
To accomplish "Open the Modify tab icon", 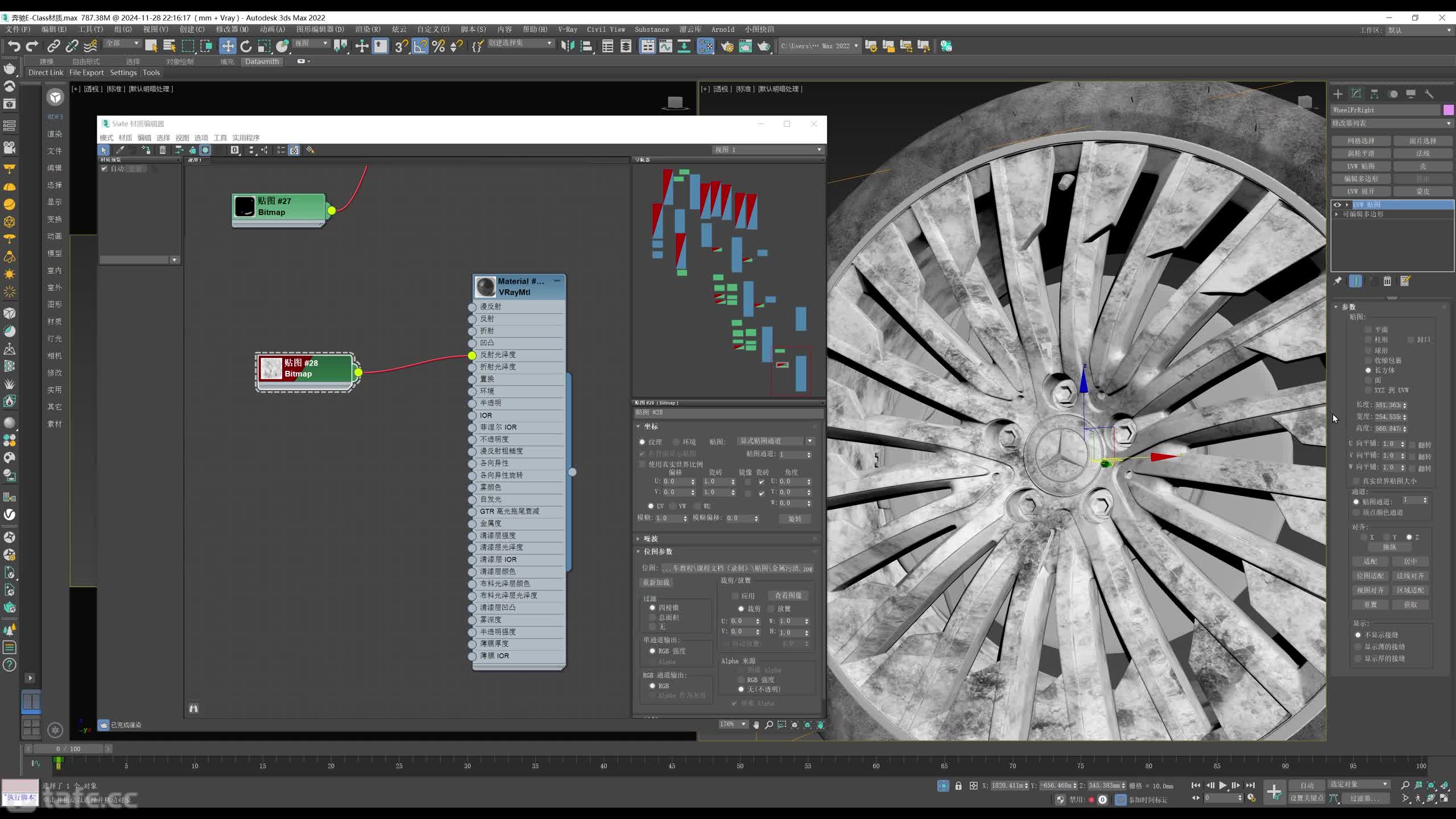I will pos(1356,94).
